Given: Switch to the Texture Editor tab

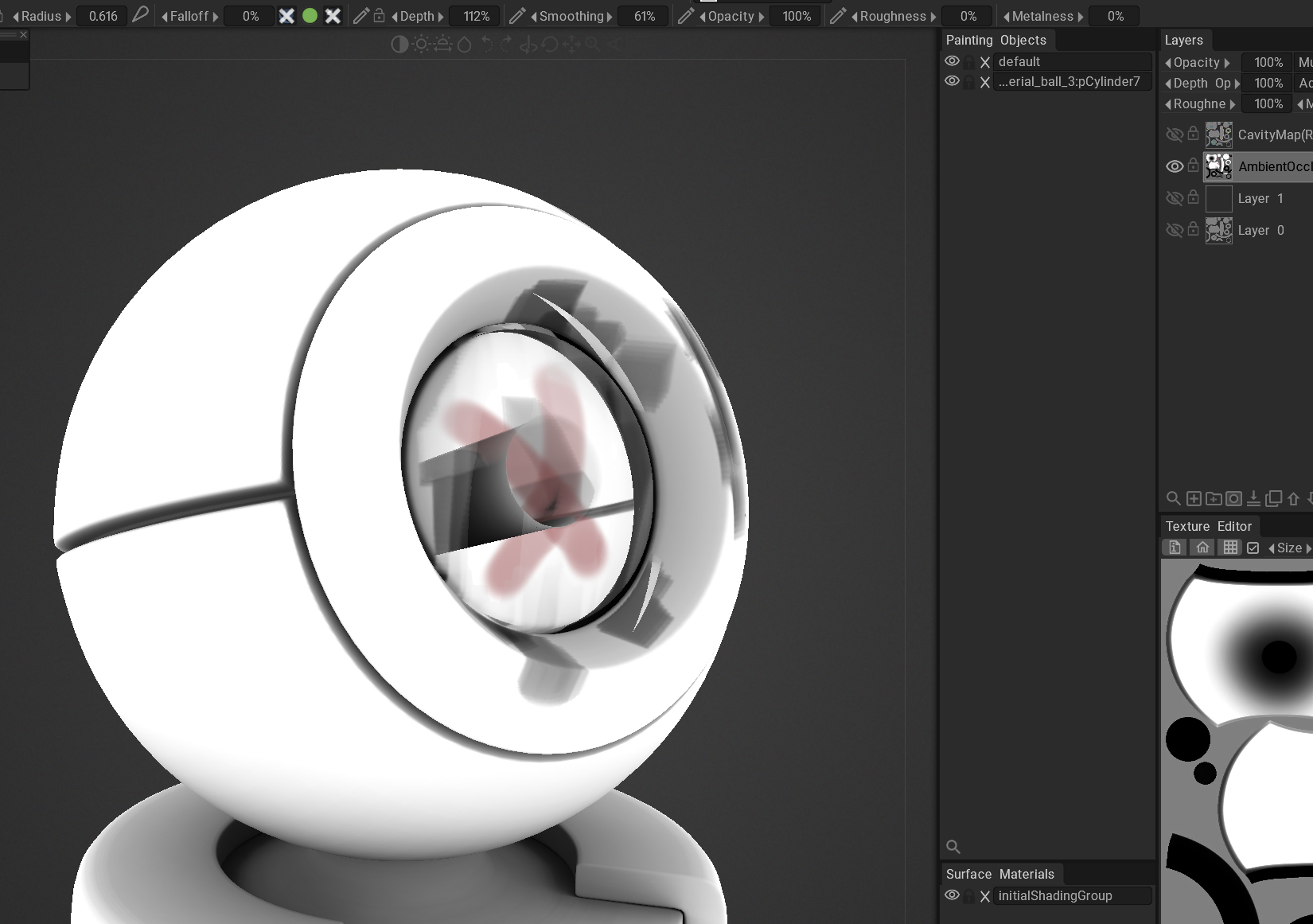Looking at the screenshot, I should (1209, 526).
